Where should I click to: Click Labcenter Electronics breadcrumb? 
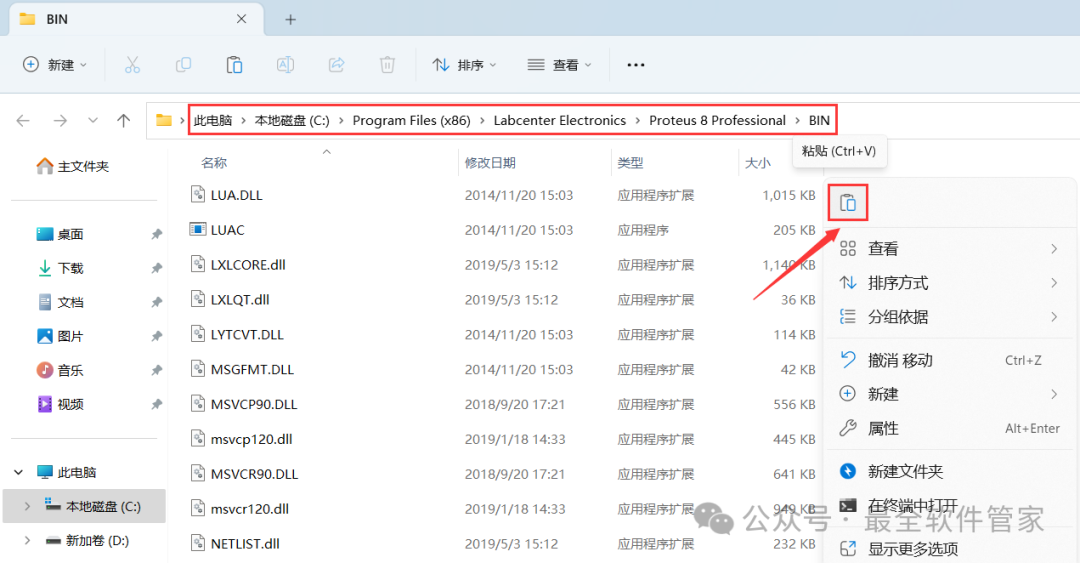(560, 121)
